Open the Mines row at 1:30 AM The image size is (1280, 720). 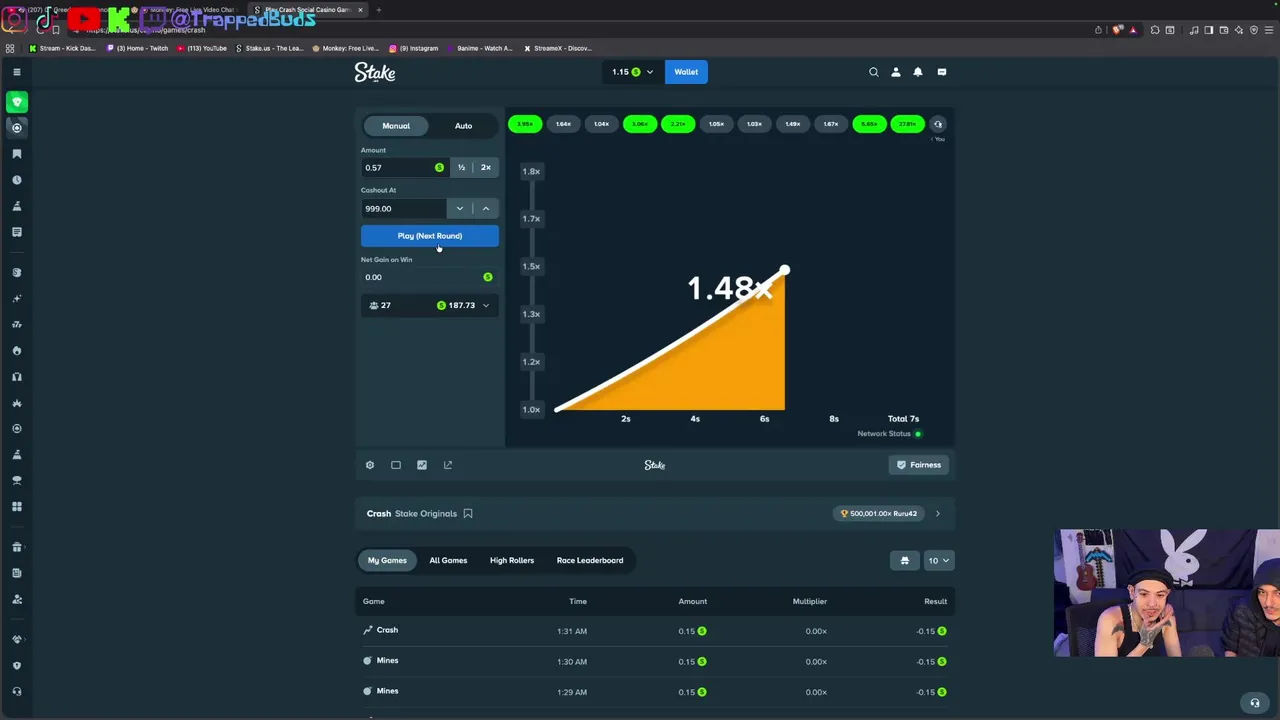pyautogui.click(x=655, y=661)
